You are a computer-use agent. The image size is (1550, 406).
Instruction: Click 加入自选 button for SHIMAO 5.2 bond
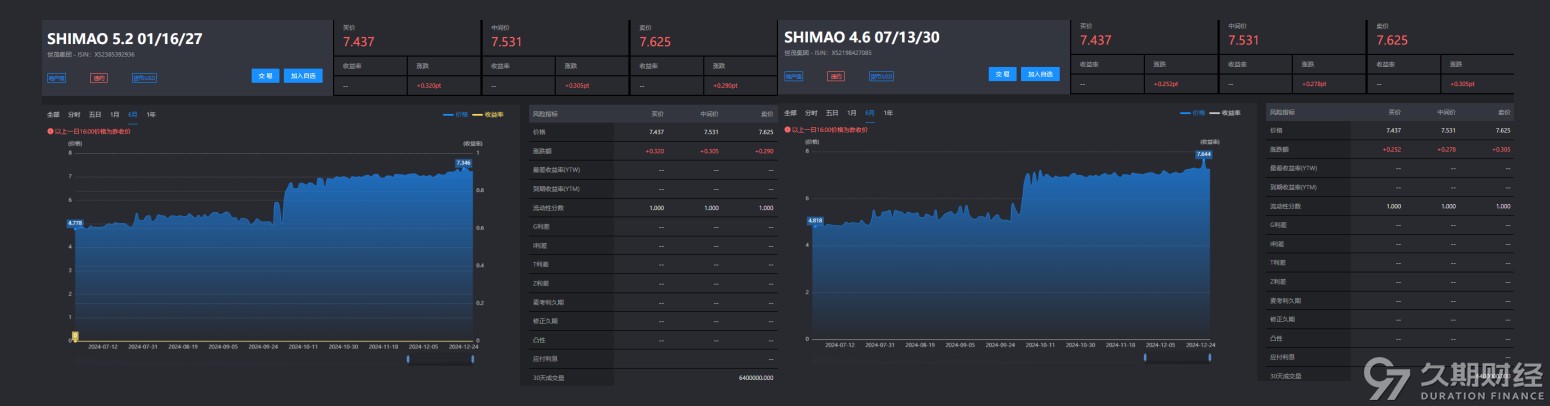[x=303, y=75]
